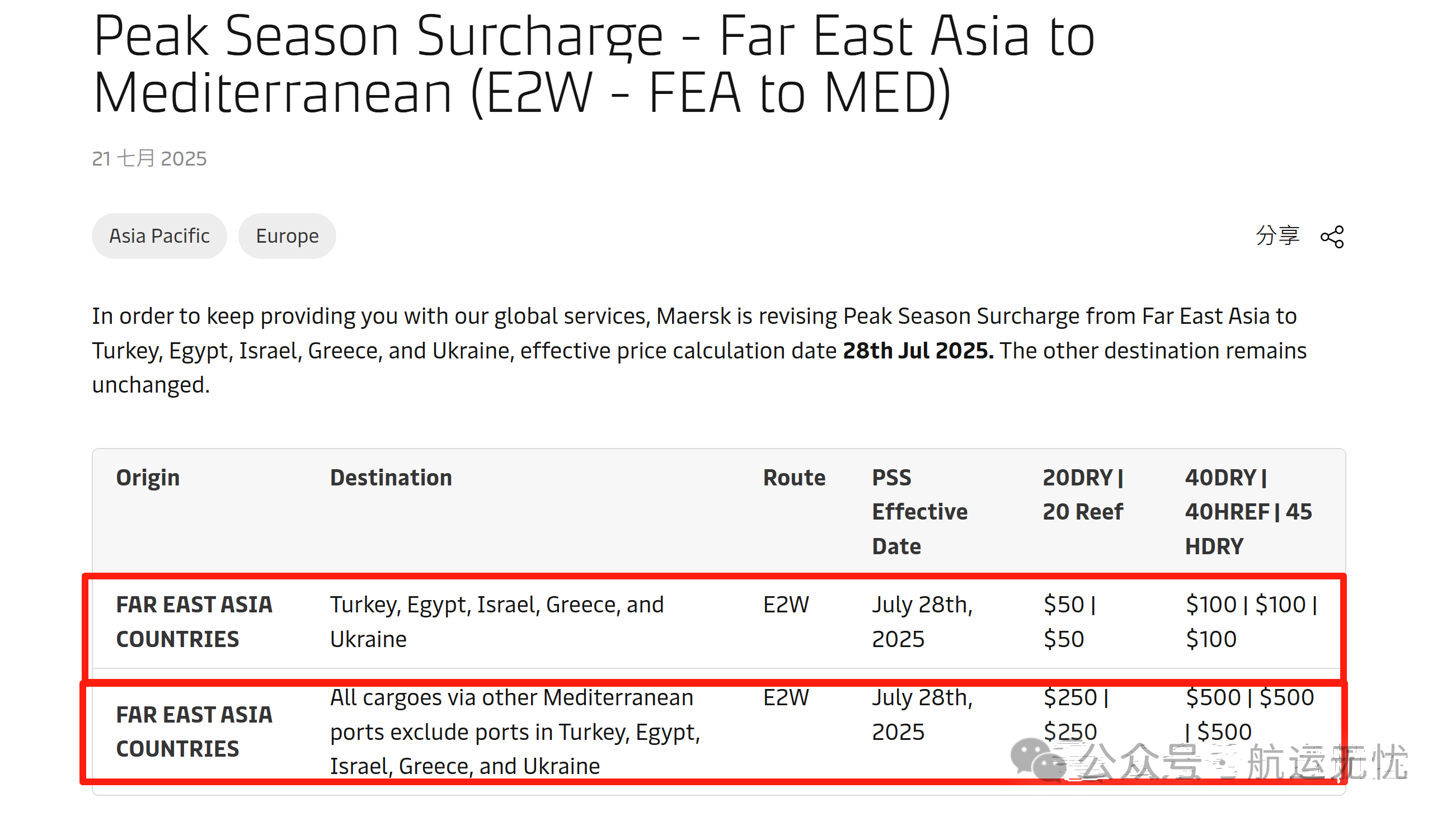Click the share network icon
This screenshot has width=1456, height=821.
pos(1332,236)
